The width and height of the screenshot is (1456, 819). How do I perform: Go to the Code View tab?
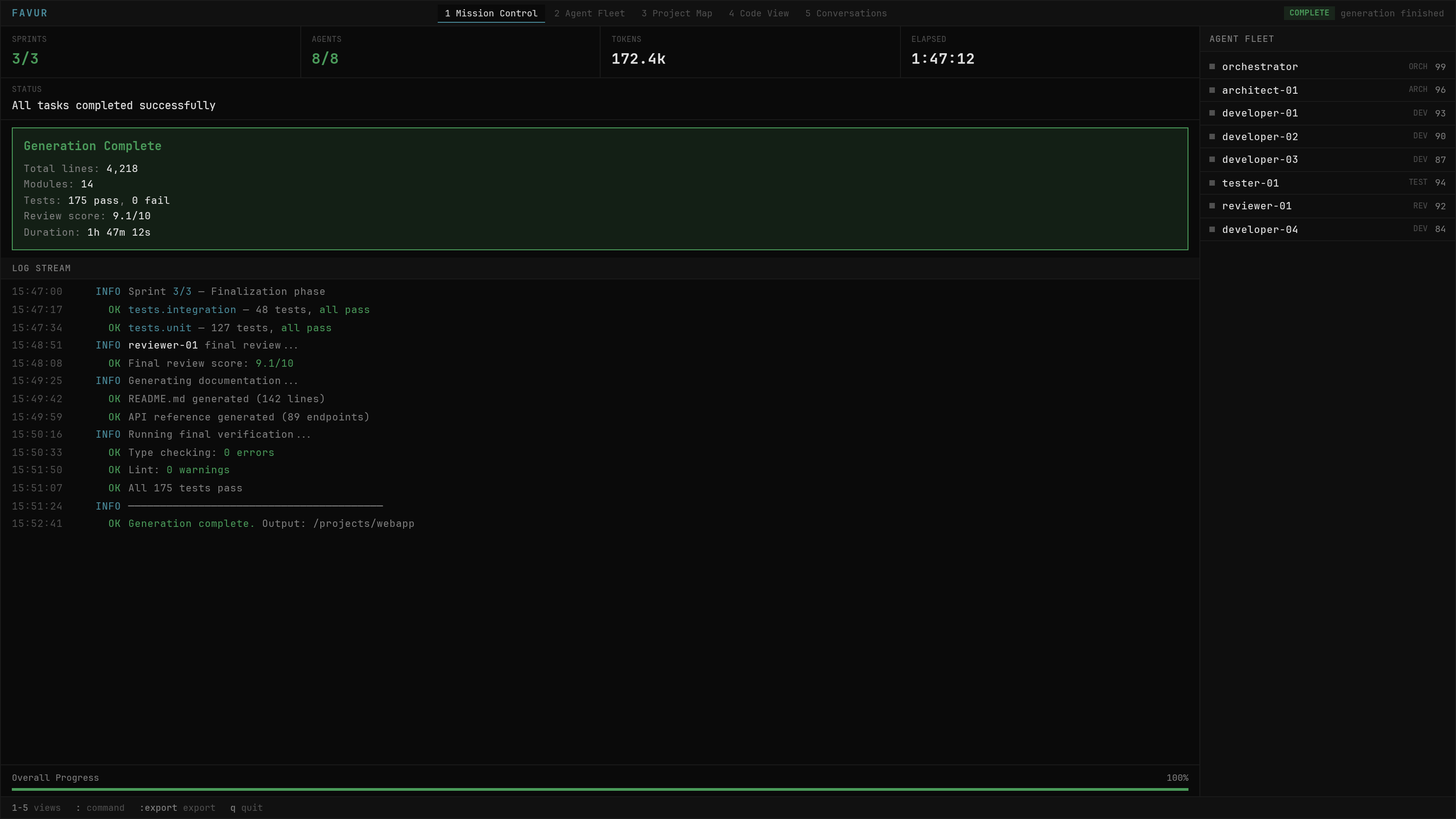pyautogui.click(x=758, y=14)
